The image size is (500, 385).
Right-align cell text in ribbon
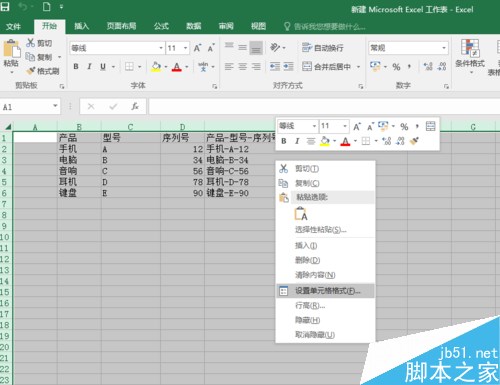[256, 67]
